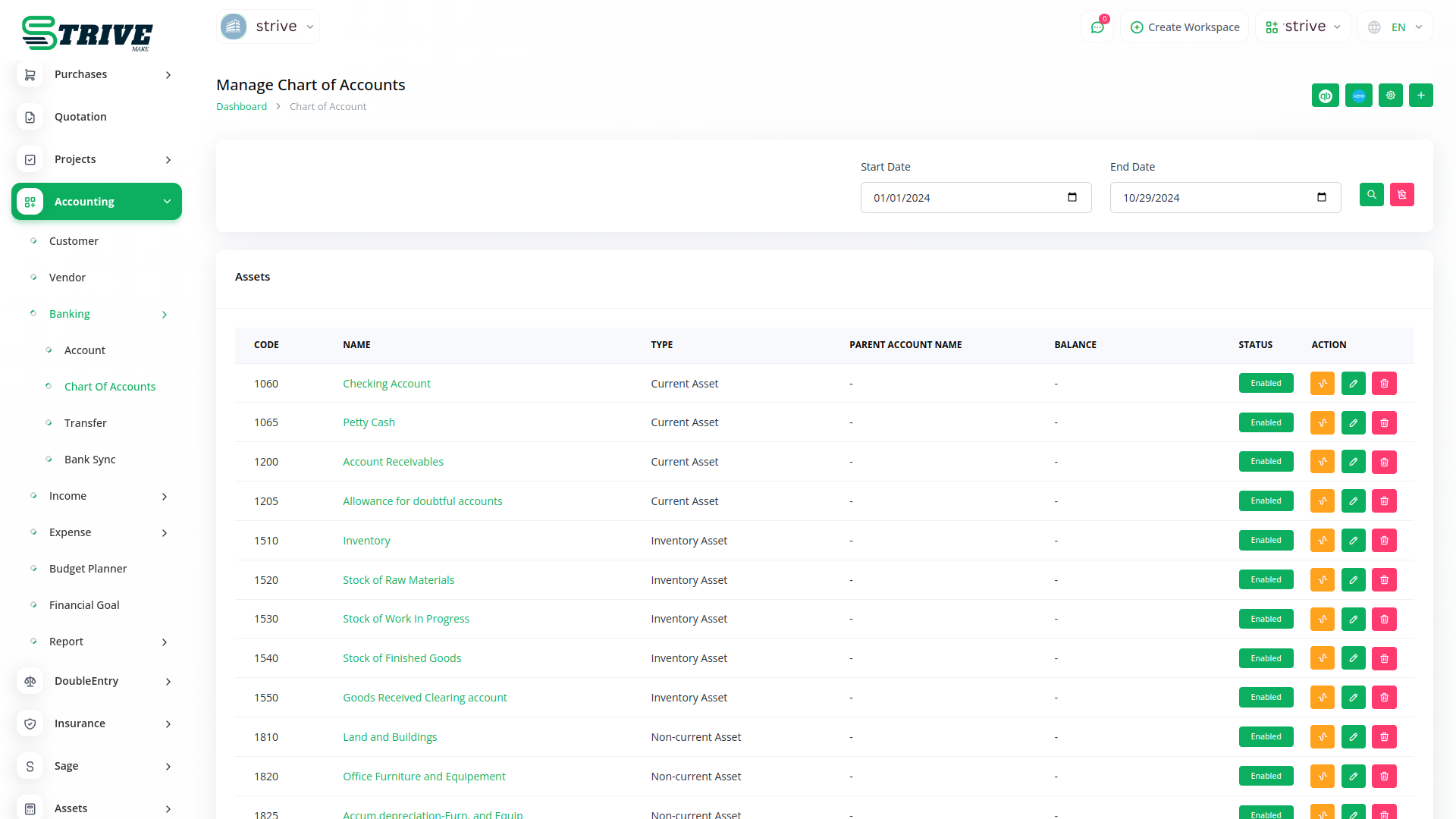Edit the Inventory account row

click(1353, 541)
